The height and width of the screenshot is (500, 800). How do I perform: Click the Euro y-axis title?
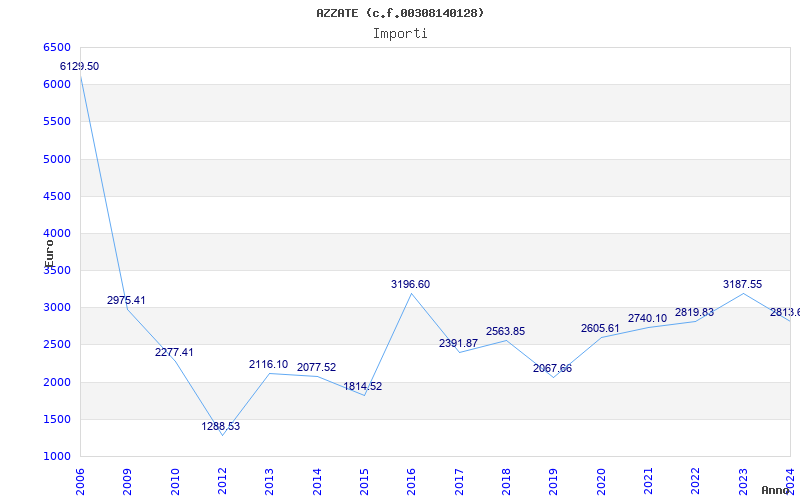click(x=49, y=254)
